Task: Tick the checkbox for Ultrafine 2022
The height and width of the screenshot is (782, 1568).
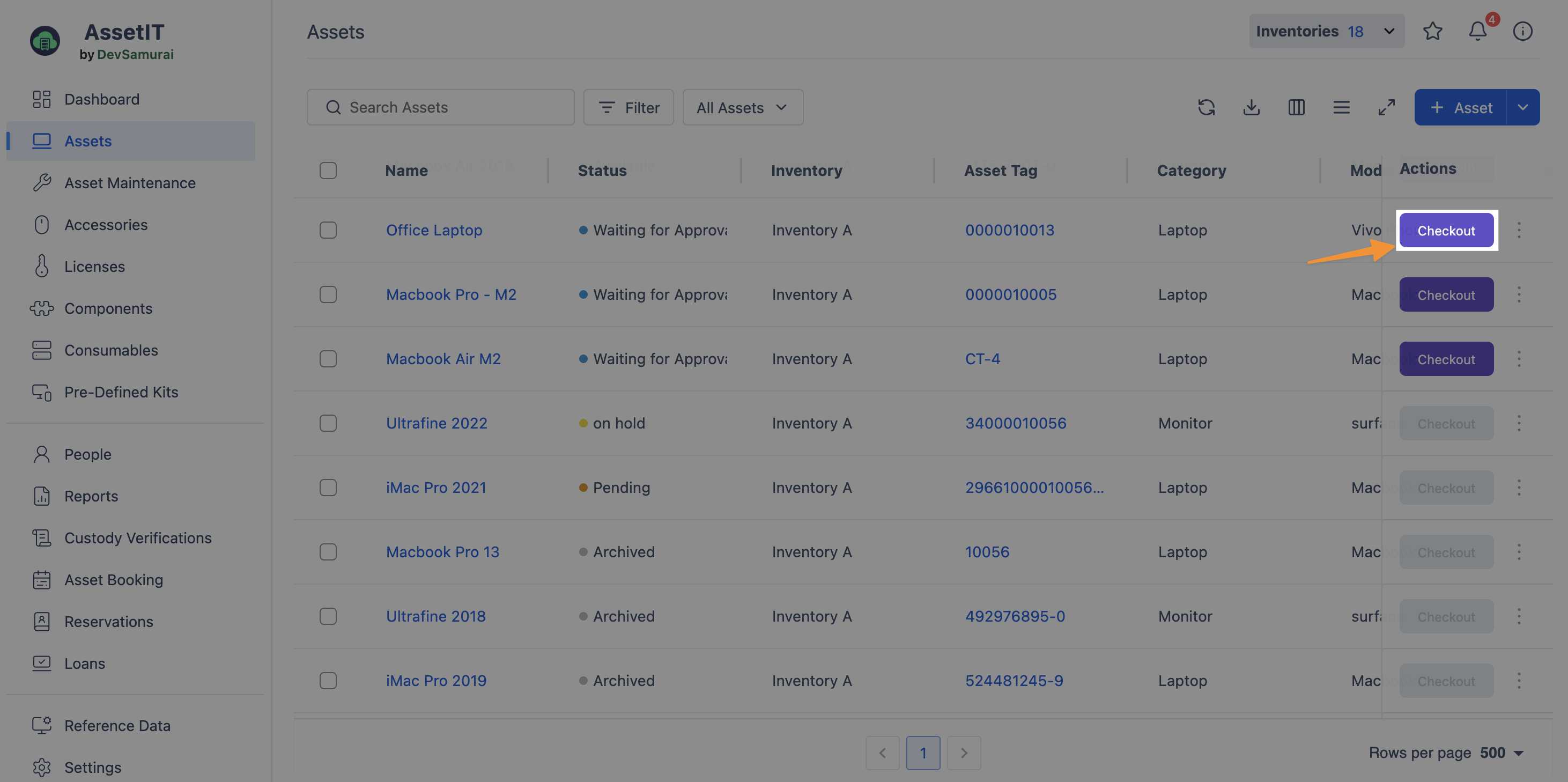Action: 328,423
